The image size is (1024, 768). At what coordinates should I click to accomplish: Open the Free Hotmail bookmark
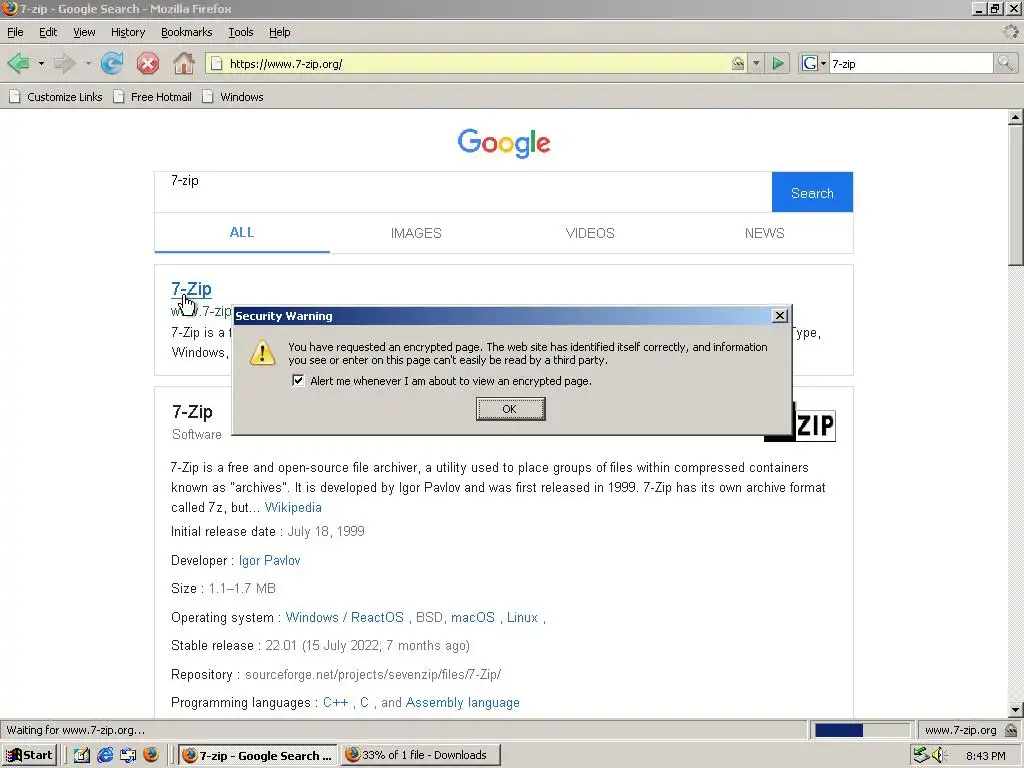[x=153, y=97]
